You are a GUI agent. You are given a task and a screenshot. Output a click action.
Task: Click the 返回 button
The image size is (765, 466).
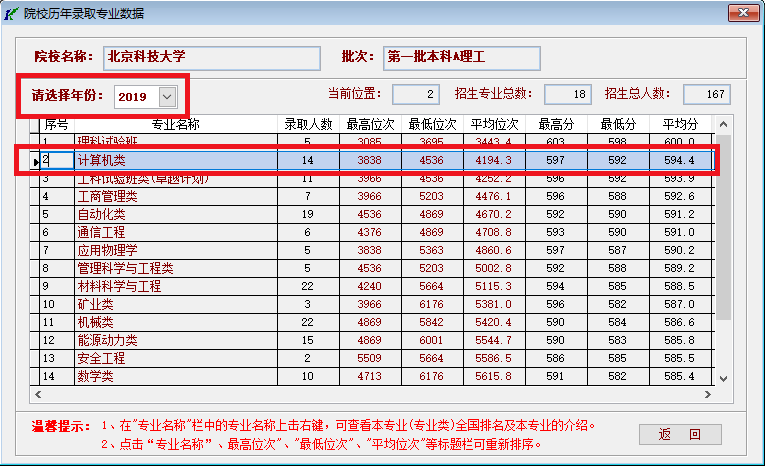tap(680, 434)
